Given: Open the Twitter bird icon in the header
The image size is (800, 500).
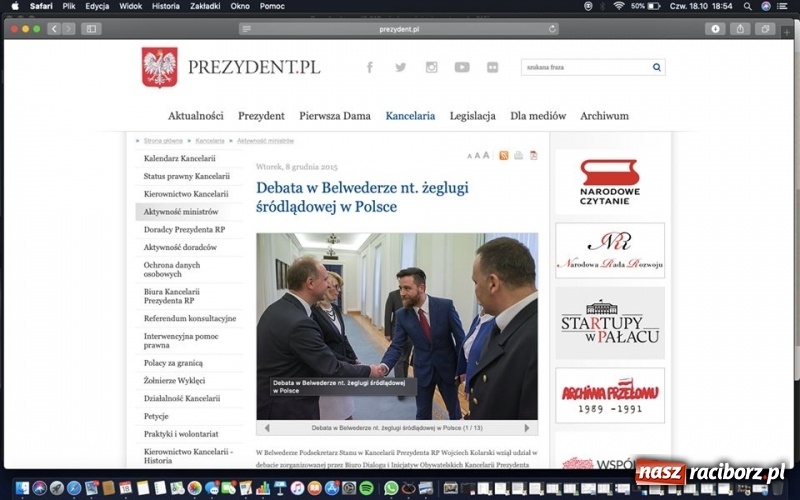Looking at the screenshot, I should pos(401,67).
